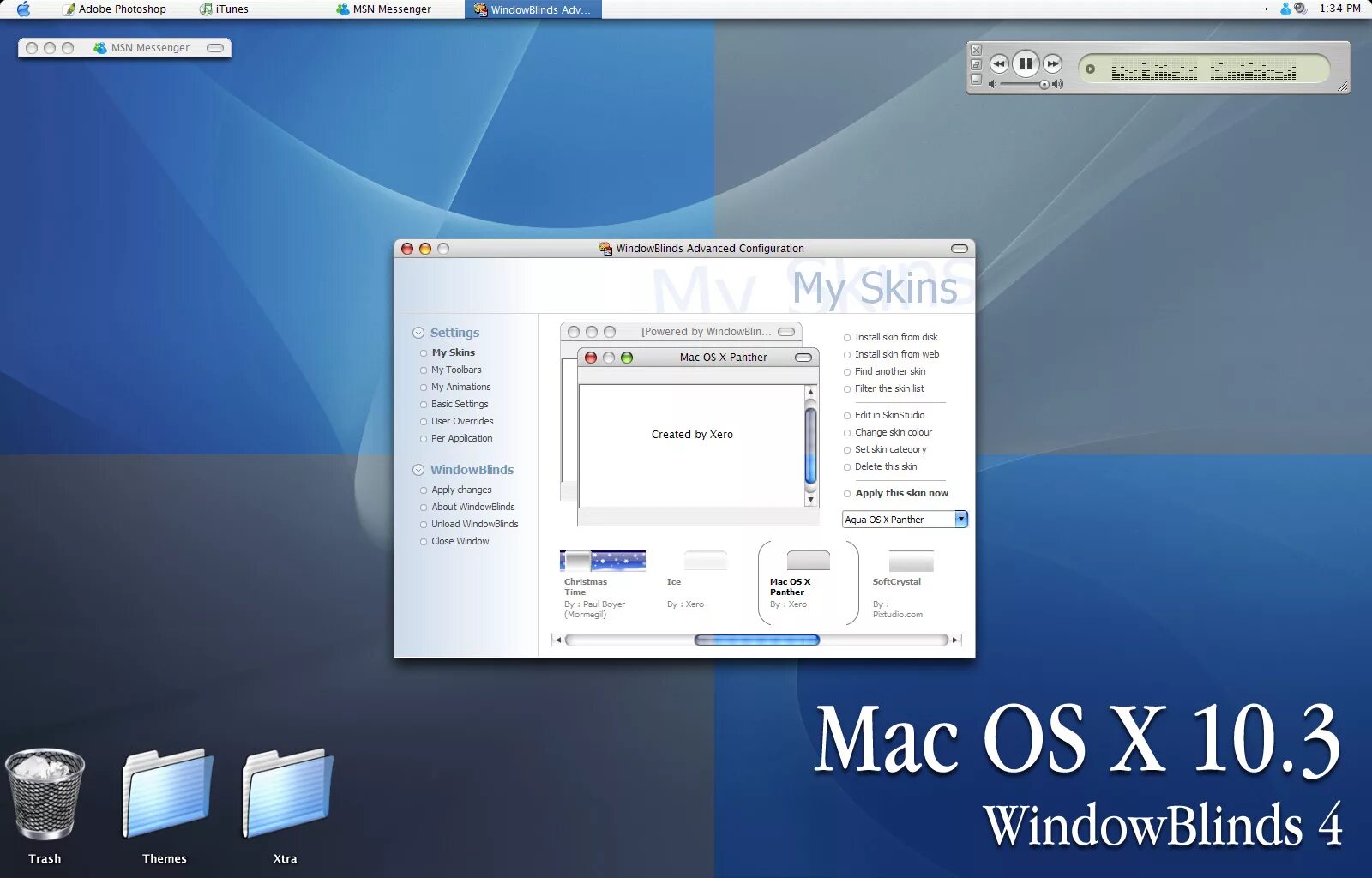Open My Skins in the Settings list

pos(453,352)
